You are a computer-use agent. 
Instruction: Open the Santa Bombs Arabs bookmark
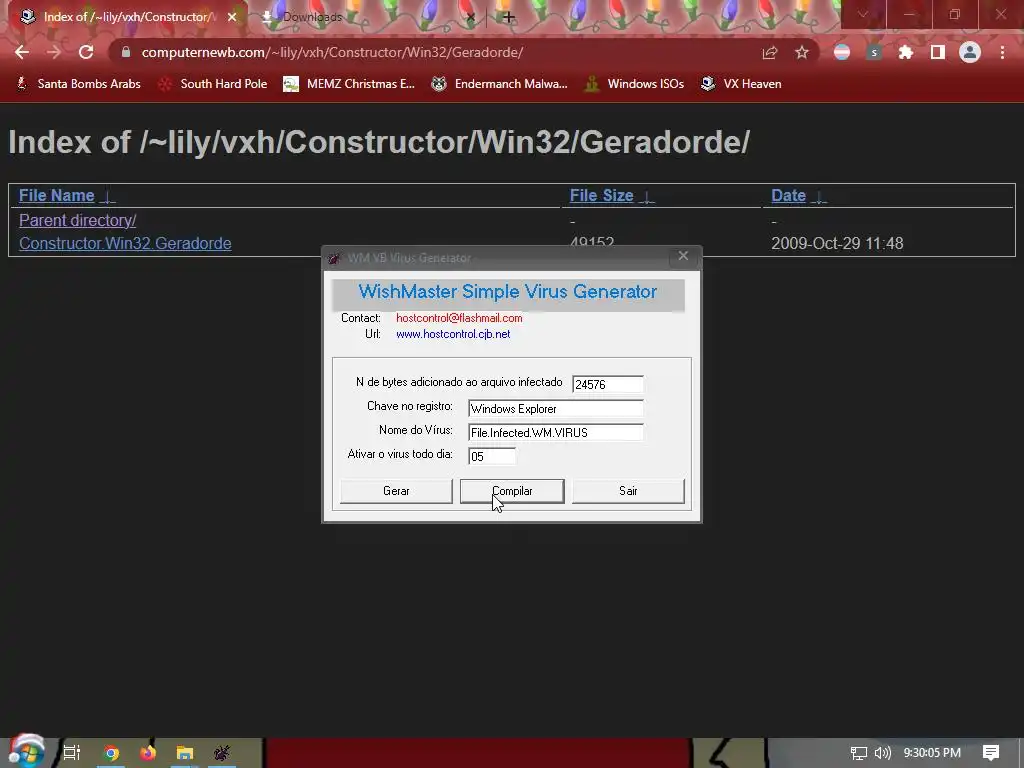(78, 84)
